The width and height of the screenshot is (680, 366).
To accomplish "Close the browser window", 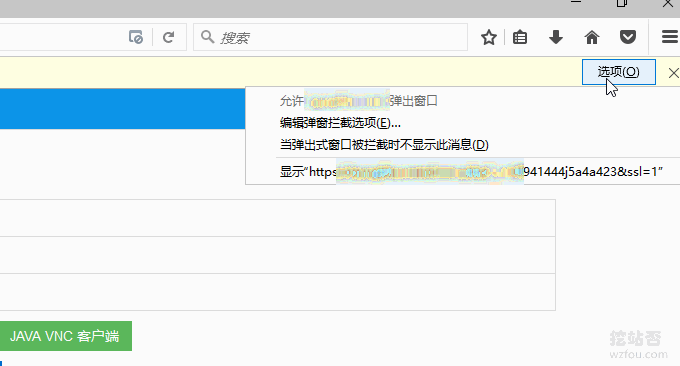I will click(668, 3).
